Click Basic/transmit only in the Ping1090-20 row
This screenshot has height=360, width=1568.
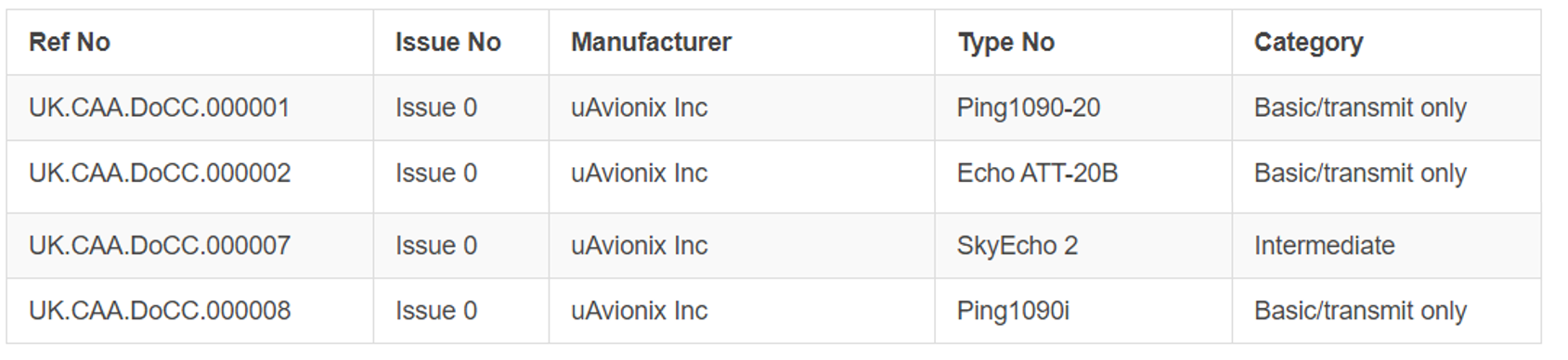pos(1360,109)
